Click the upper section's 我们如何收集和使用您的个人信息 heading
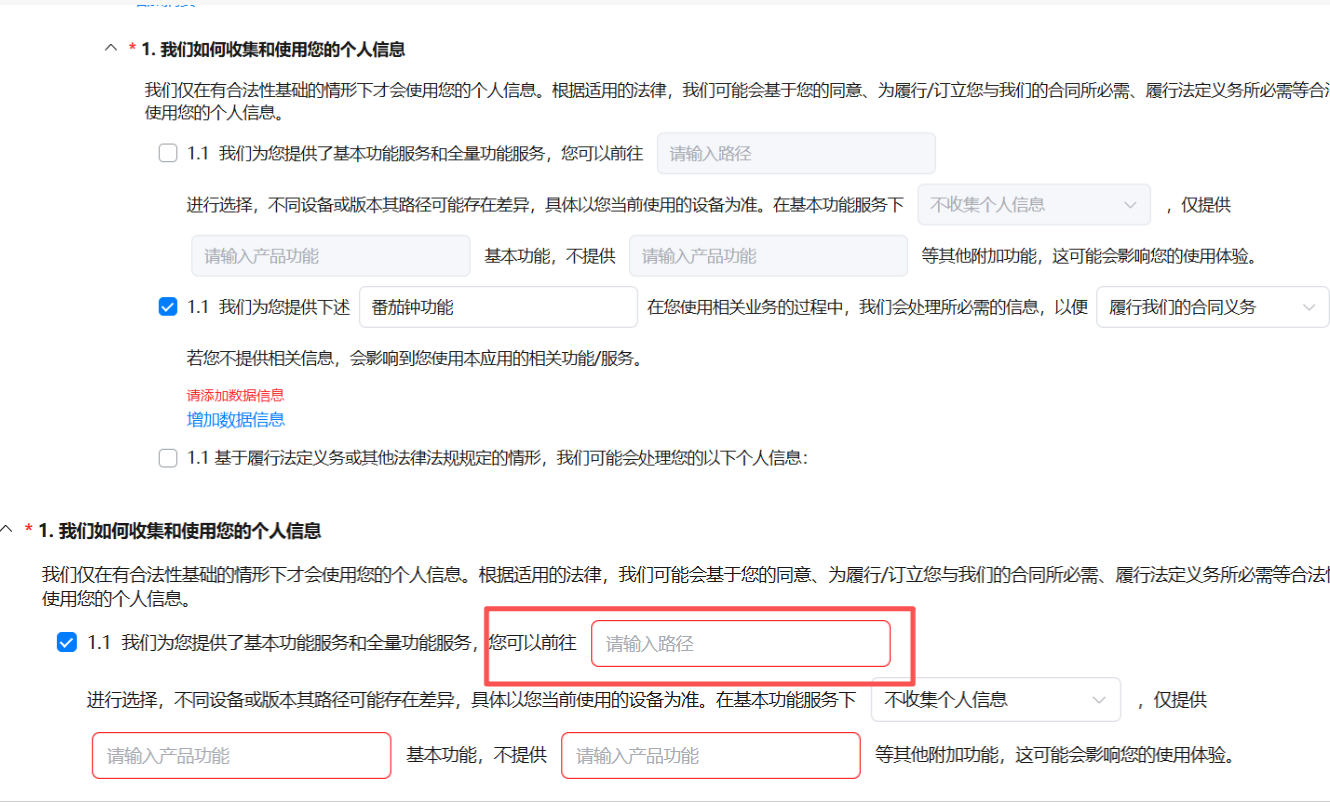Viewport: 1330px width, 806px height. click(x=272, y=49)
